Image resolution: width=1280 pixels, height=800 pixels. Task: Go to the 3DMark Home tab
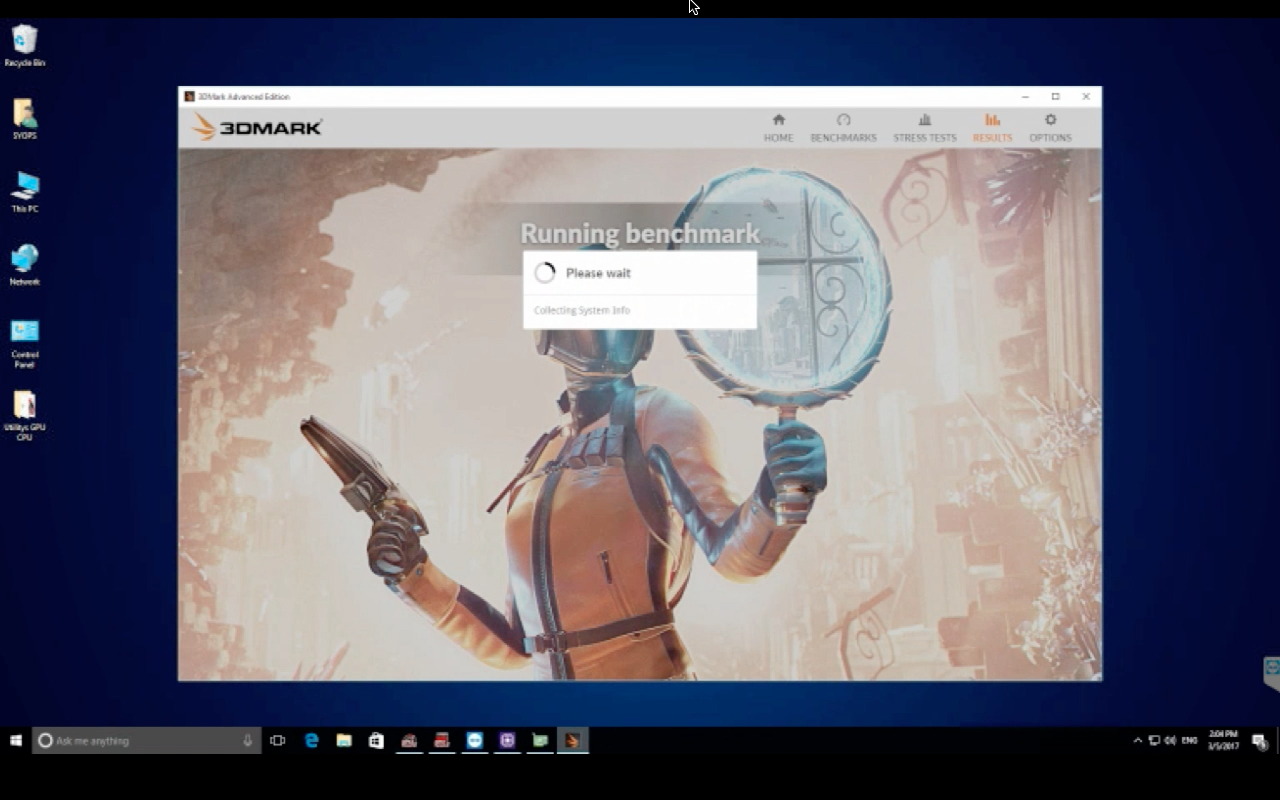[x=778, y=128]
